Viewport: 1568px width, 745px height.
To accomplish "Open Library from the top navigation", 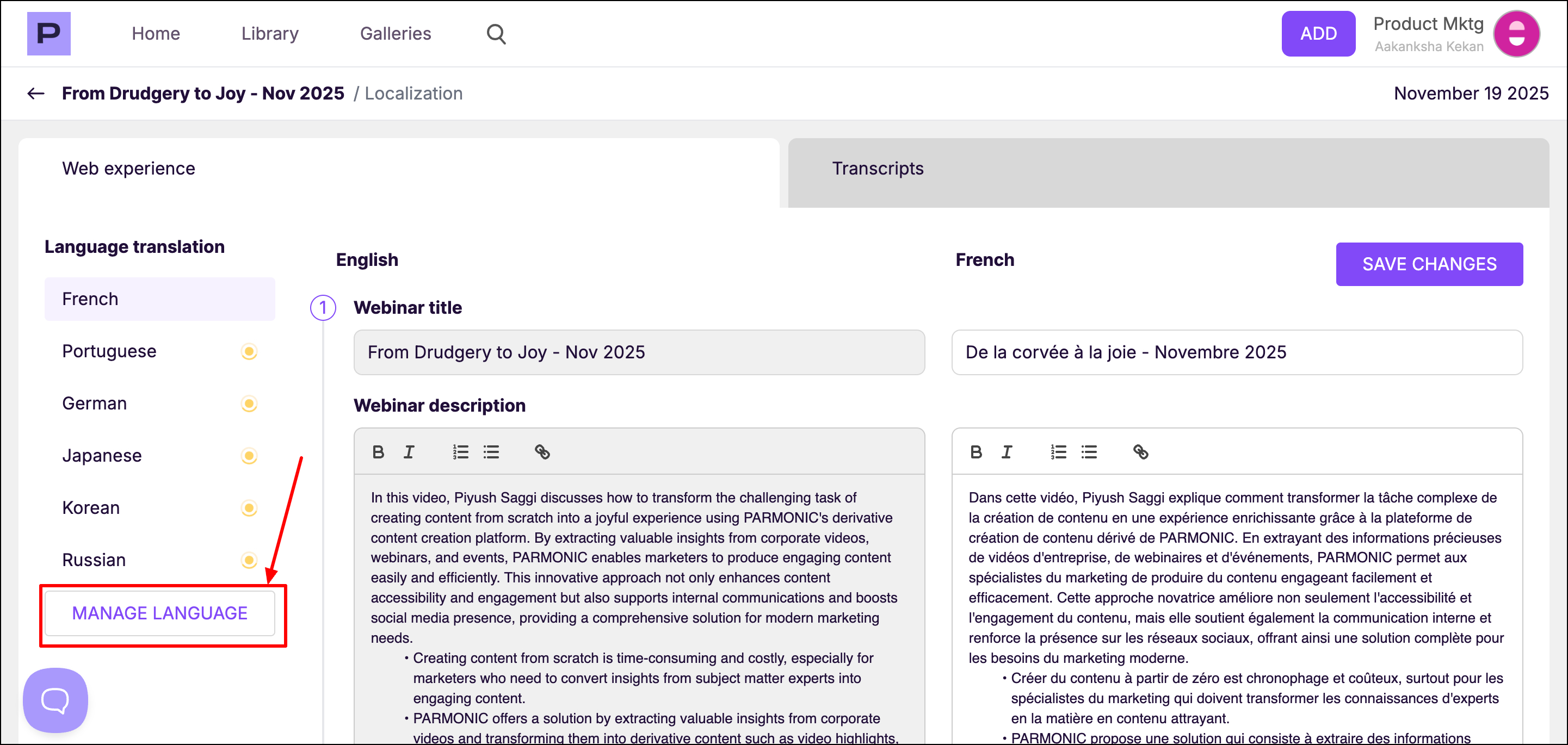I will (270, 34).
